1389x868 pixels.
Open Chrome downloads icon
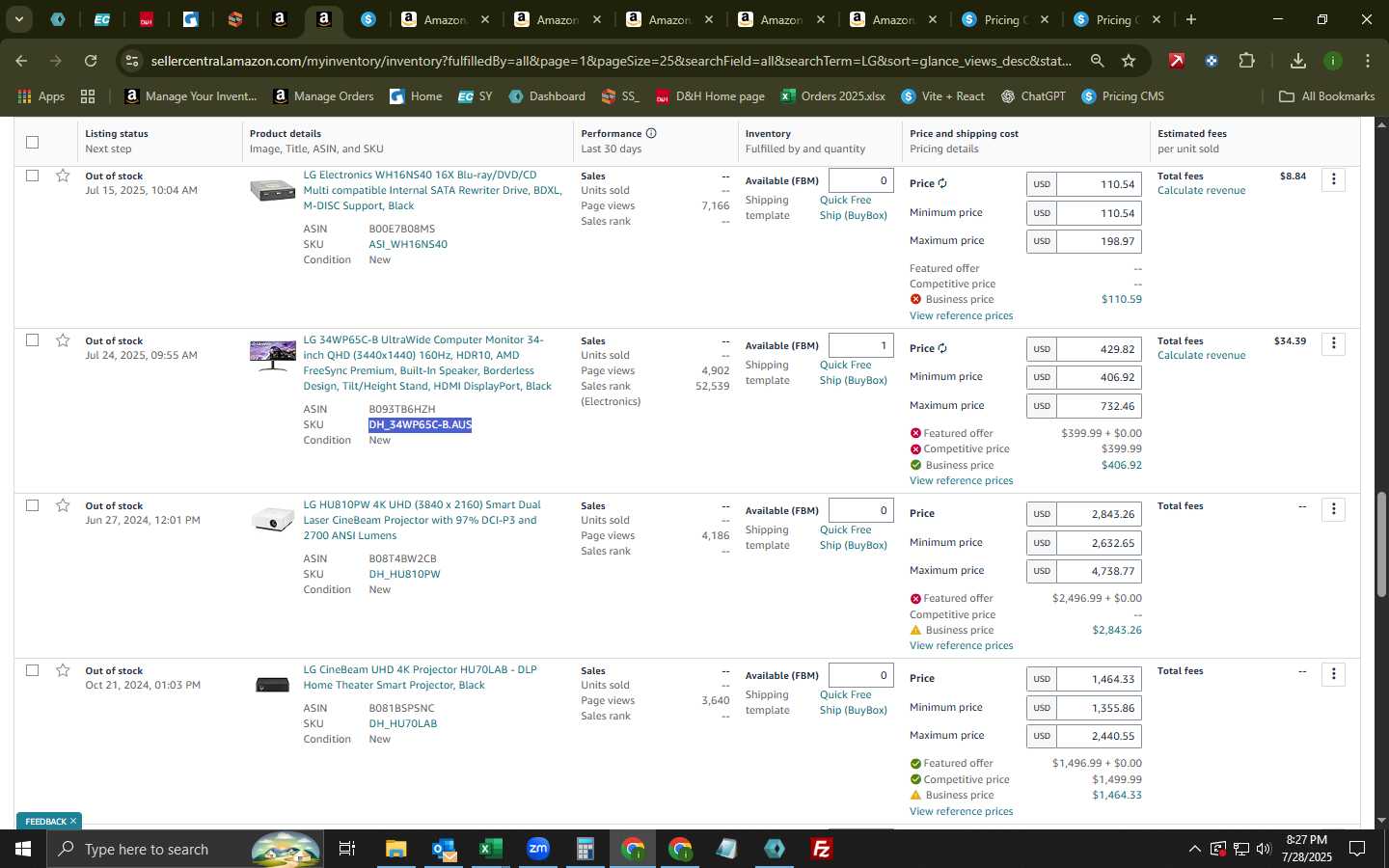[x=1298, y=61]
